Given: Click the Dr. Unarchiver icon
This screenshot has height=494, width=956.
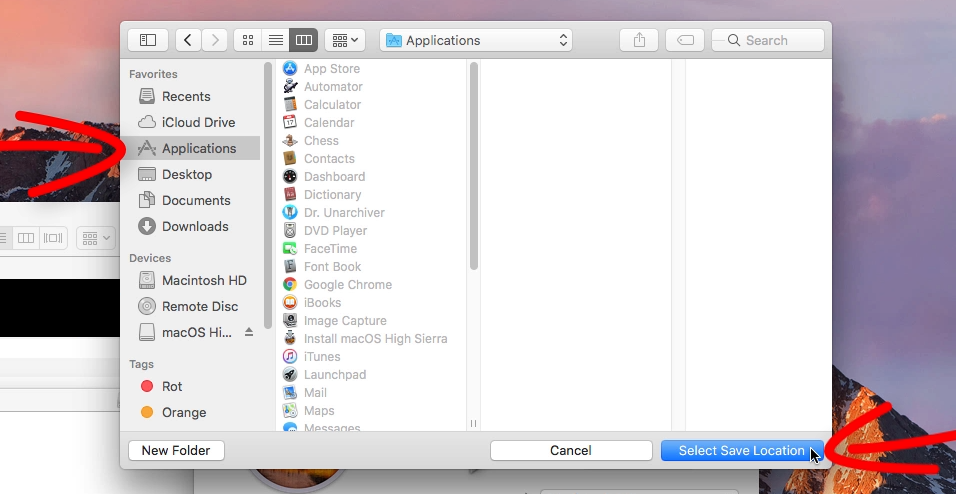Looking at the screenshot, I should 290,212.
